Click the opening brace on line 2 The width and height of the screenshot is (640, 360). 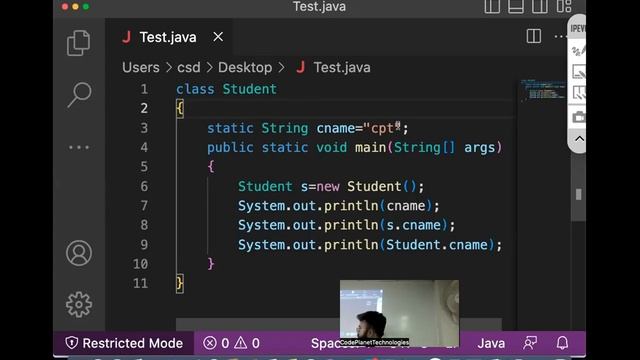click(x=180, y=109)
